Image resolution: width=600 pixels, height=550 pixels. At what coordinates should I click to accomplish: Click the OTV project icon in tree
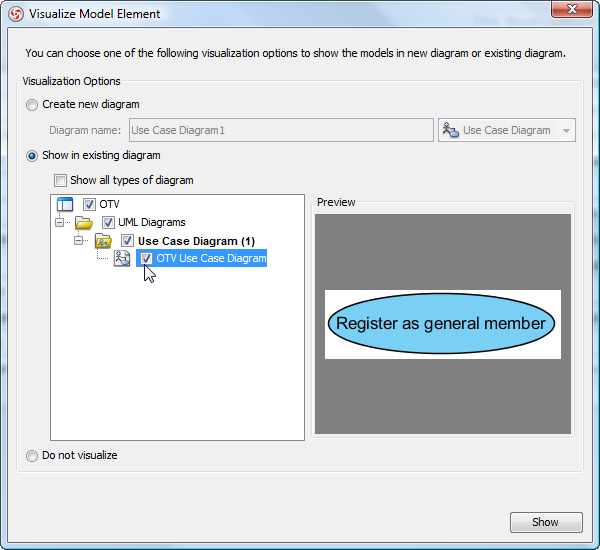(65, 204)
